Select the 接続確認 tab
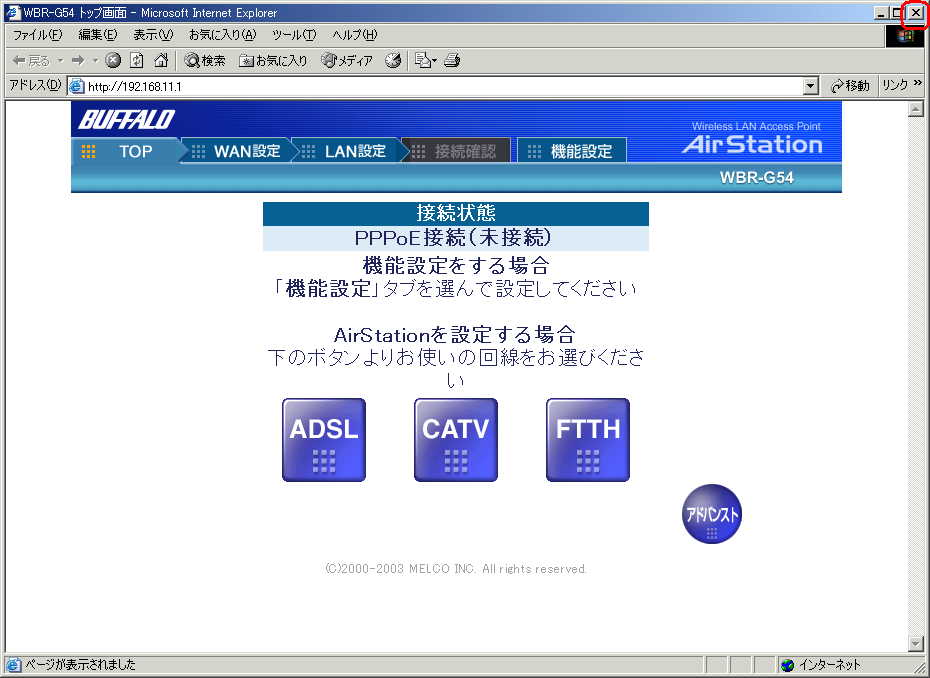The width and height of the screenshot is (930, 678). pyautogui.click(x=456, y=151)
